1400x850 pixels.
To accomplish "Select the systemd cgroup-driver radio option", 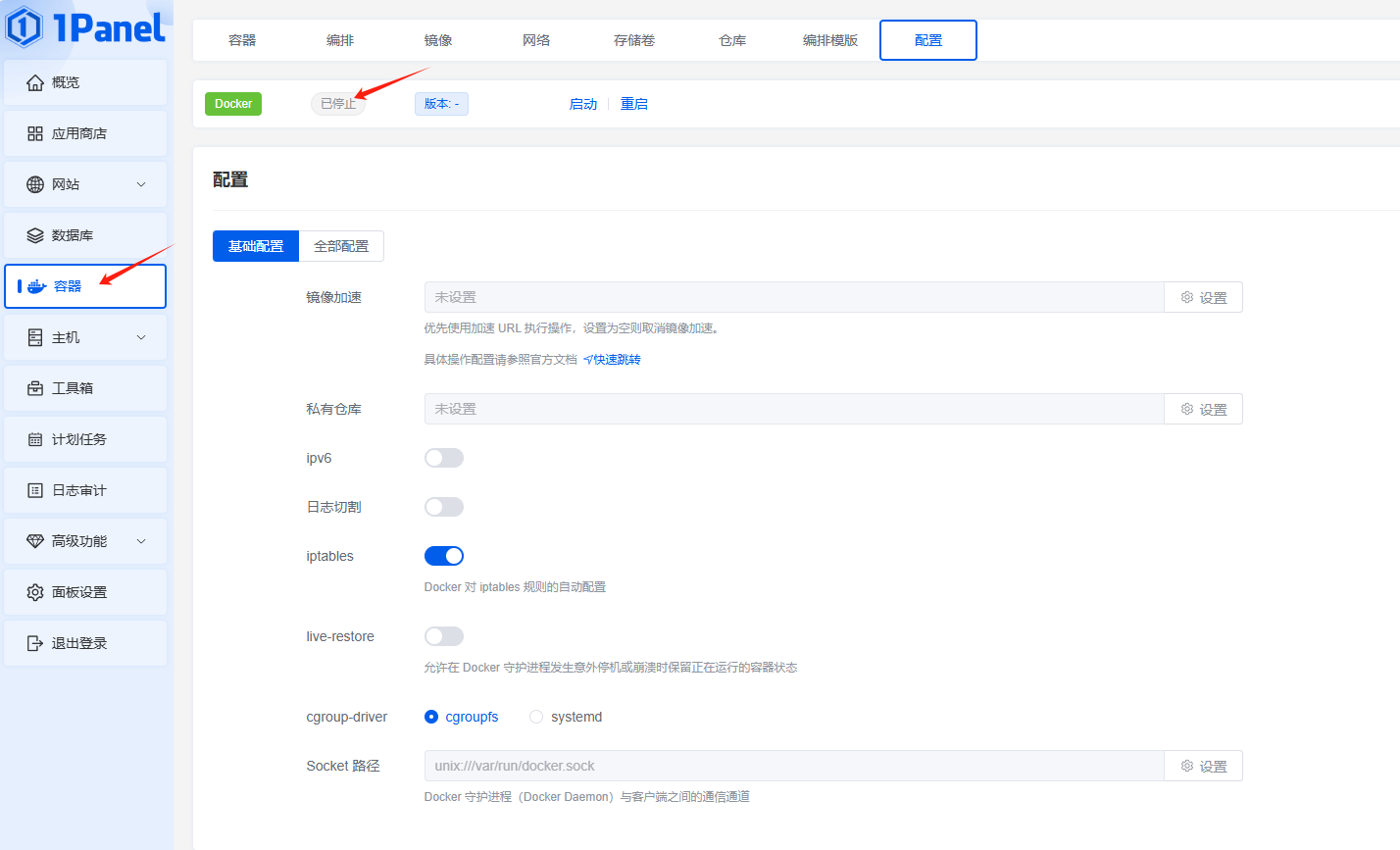I will pyautogui.click(x=536, y=717).
